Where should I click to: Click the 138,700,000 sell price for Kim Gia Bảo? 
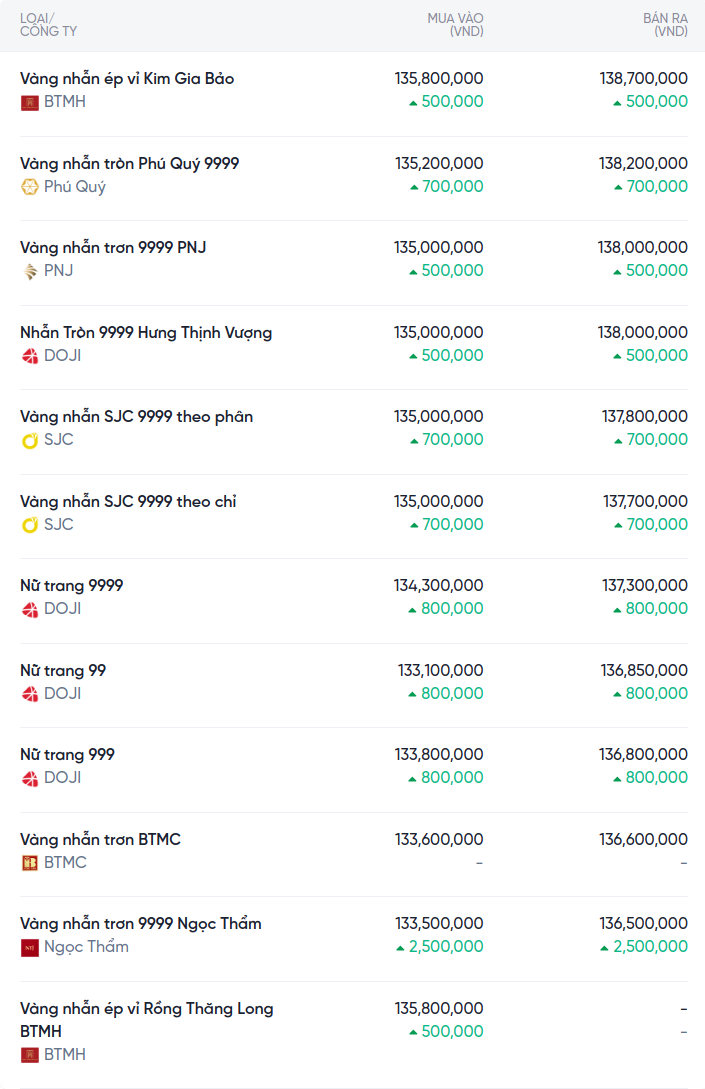(x=643, y=78)
